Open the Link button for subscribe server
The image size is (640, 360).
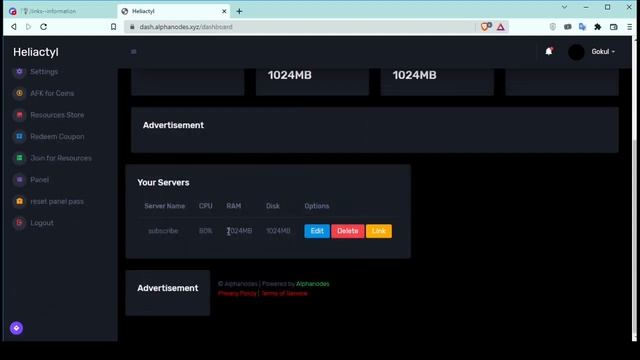(378, 231)
